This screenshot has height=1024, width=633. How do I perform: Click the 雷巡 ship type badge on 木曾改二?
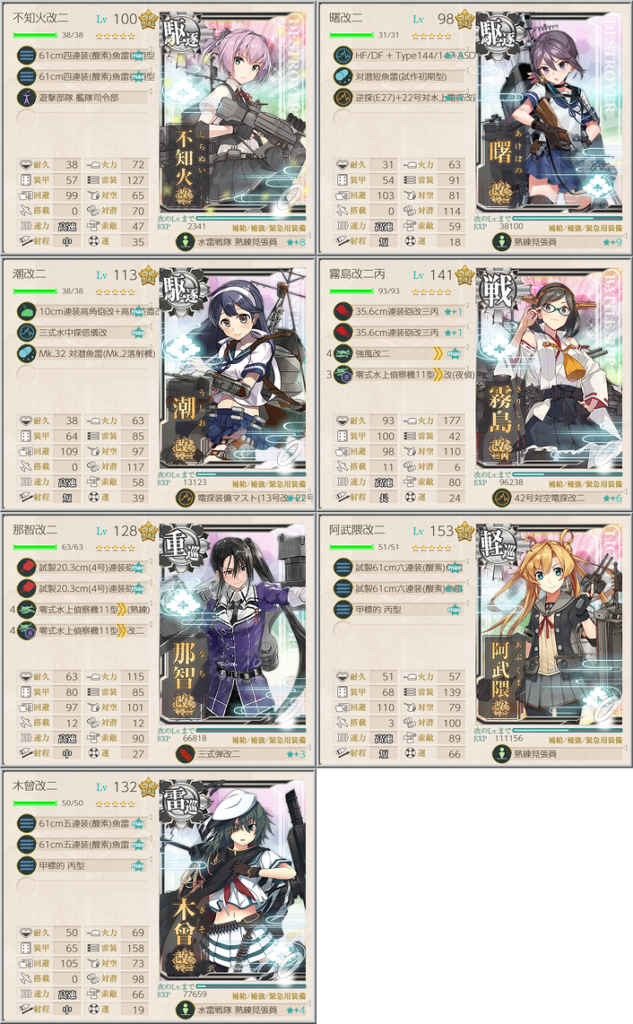coord(184,802)
